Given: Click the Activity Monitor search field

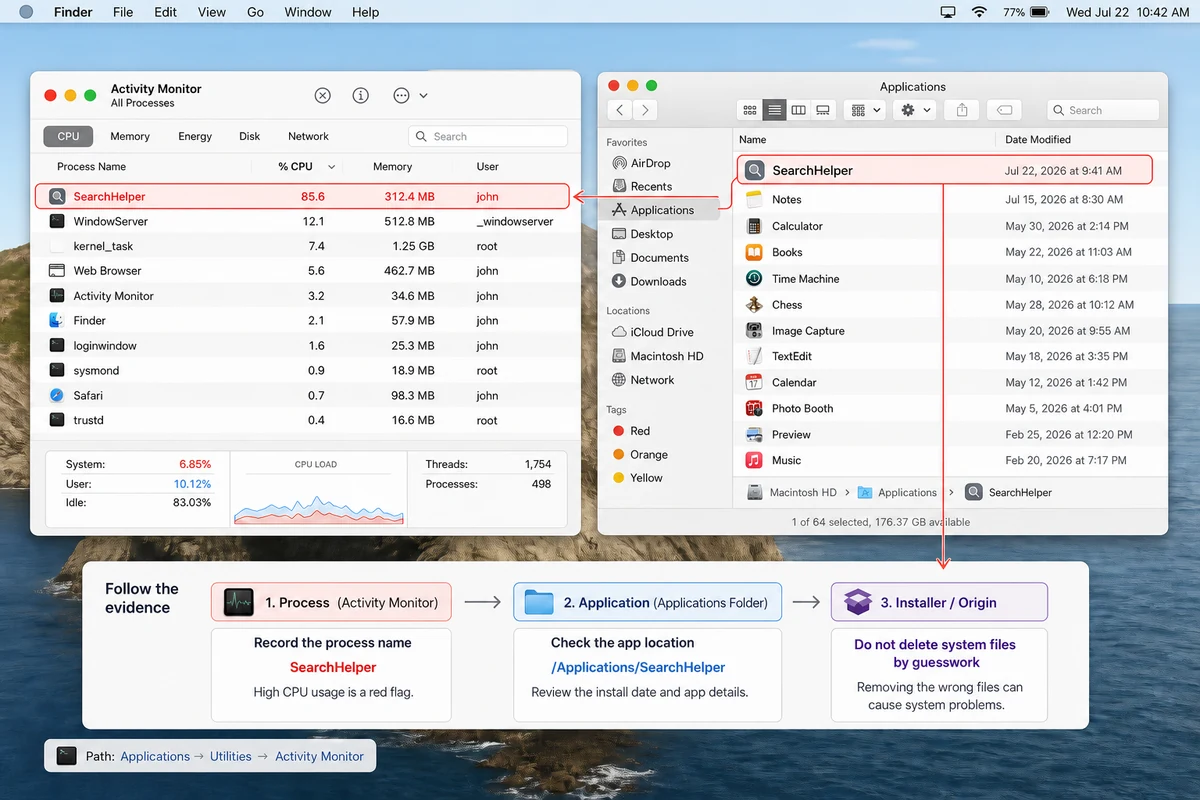Looking at the screenshot, I should [488, 136].
